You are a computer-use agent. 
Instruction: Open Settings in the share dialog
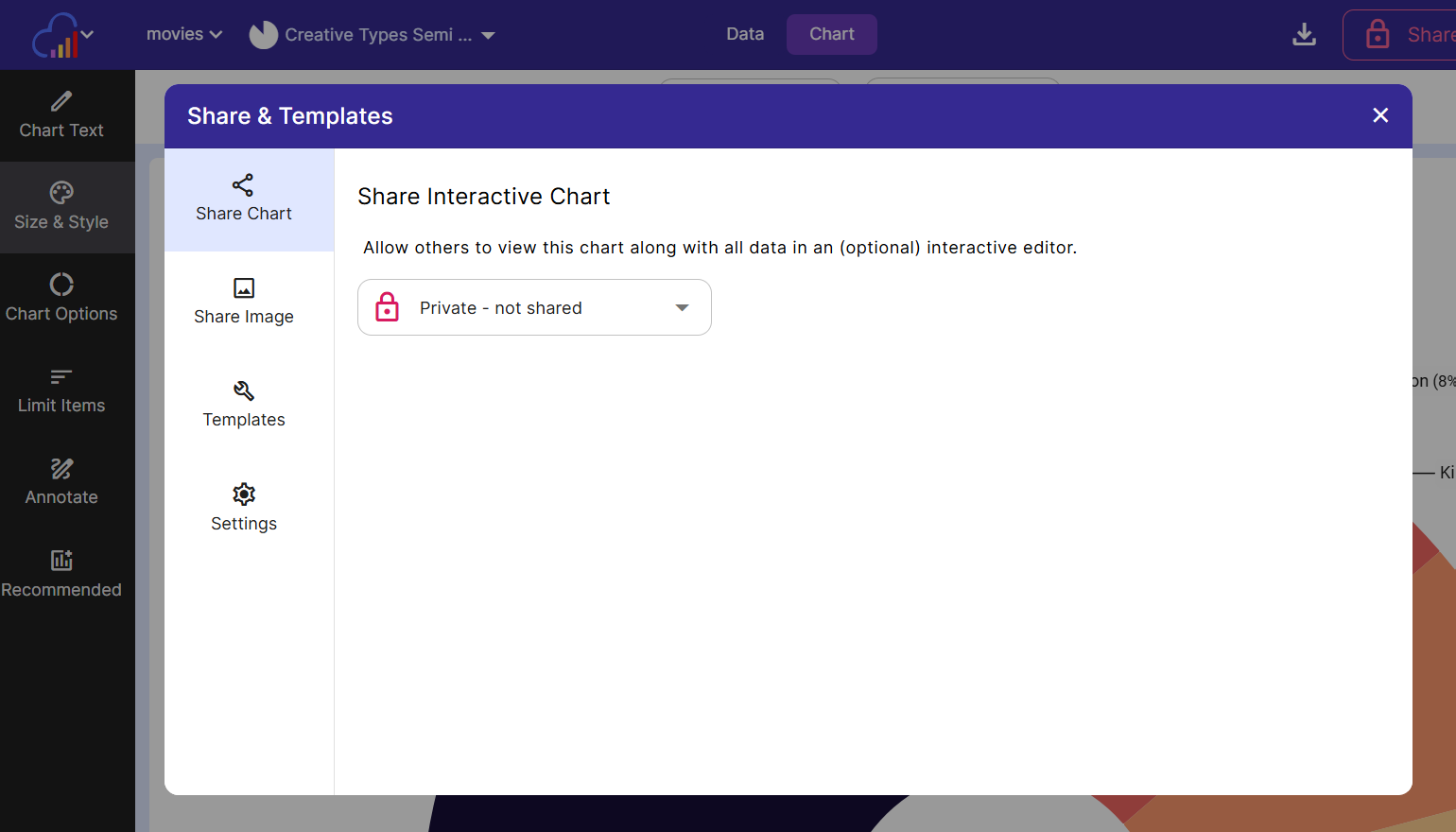coord(244,509)
